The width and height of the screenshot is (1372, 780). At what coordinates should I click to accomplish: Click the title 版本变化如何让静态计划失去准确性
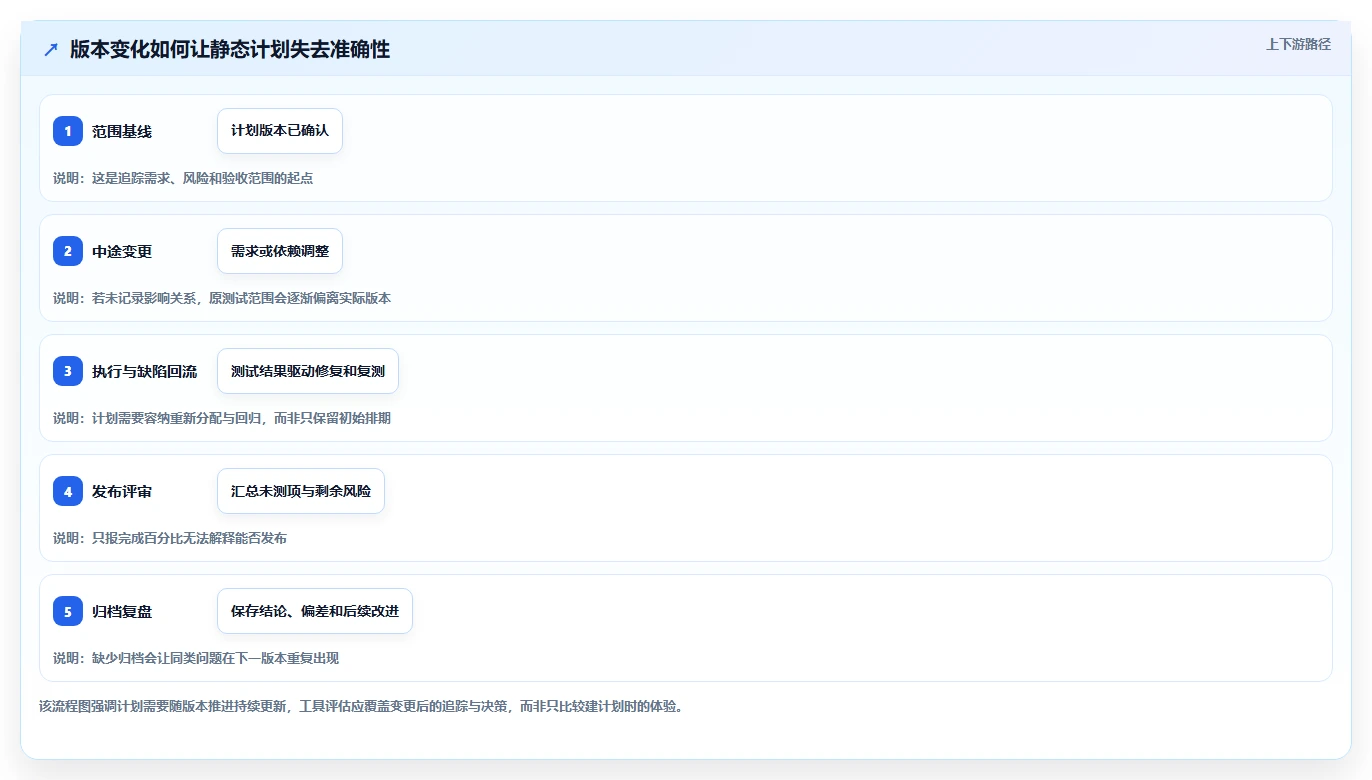tap(230, 50)
